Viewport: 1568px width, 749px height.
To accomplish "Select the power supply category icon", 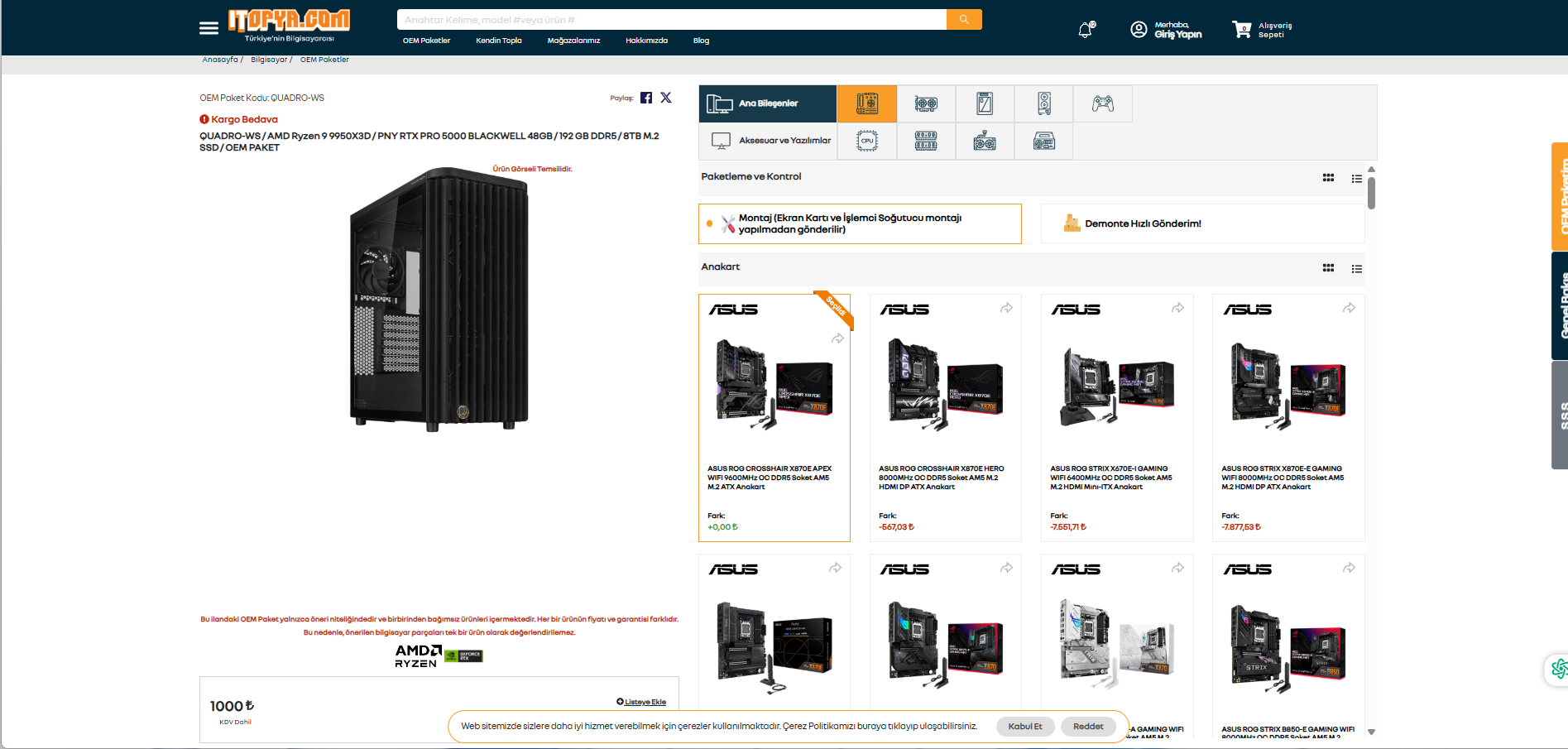I will click(x=1044, y=141).
